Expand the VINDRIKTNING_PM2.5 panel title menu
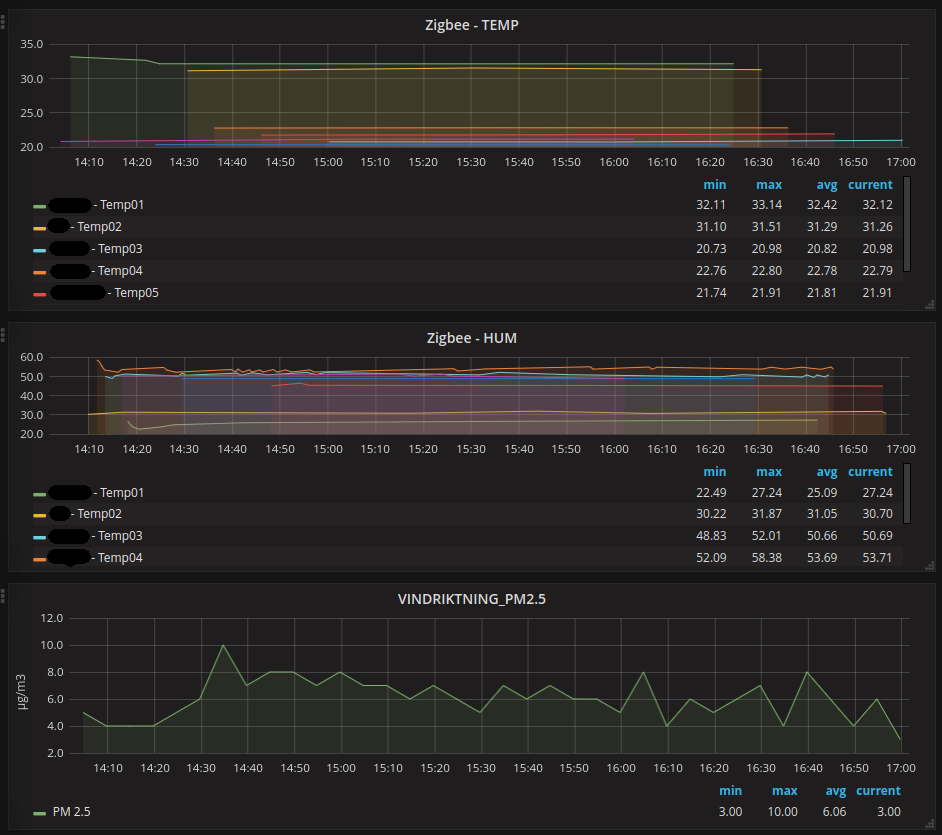The height and width of the screenshot is (835, 942). (471, 599)
